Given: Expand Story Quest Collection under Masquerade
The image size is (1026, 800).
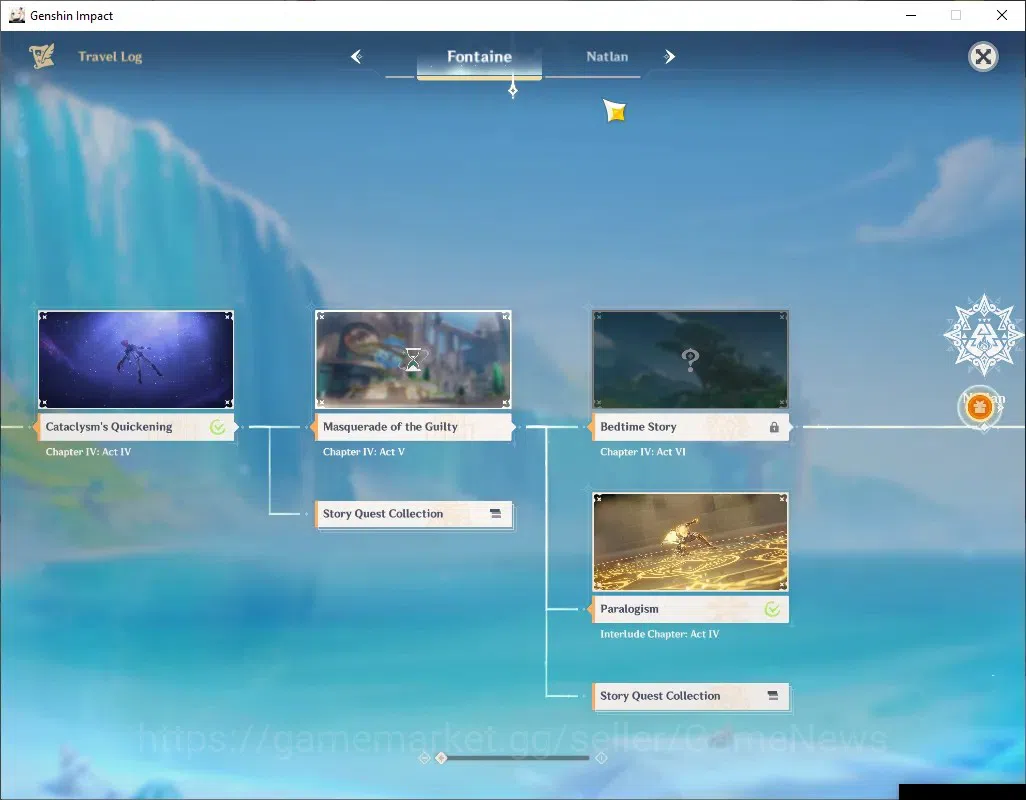Looking at the screenshot, I should coord(414,514).
